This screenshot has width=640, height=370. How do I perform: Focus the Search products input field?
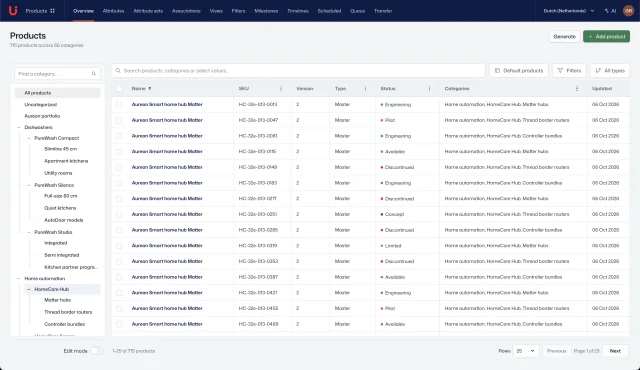[298, 71]
